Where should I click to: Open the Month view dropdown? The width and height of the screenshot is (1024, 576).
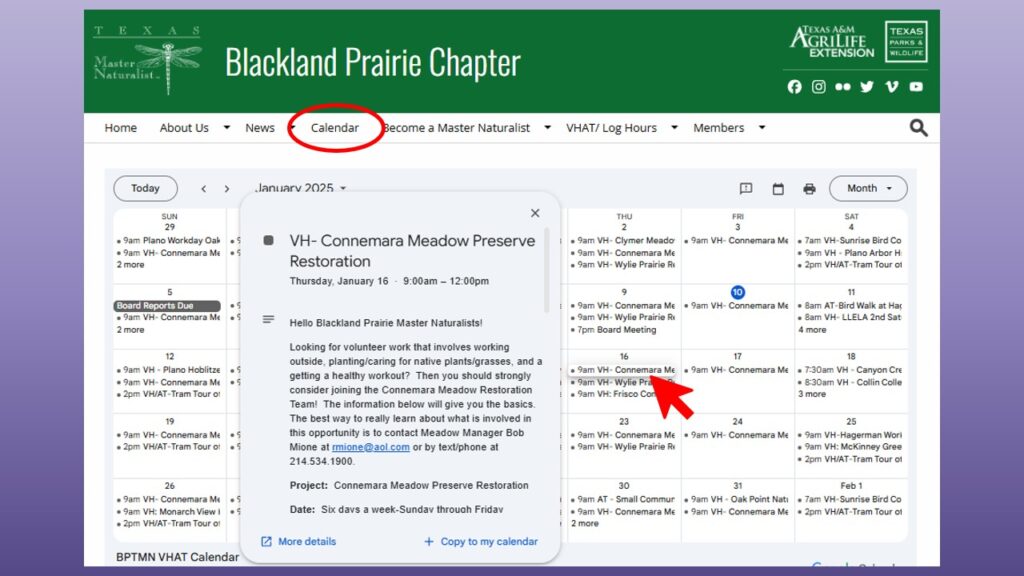(868, 188)
